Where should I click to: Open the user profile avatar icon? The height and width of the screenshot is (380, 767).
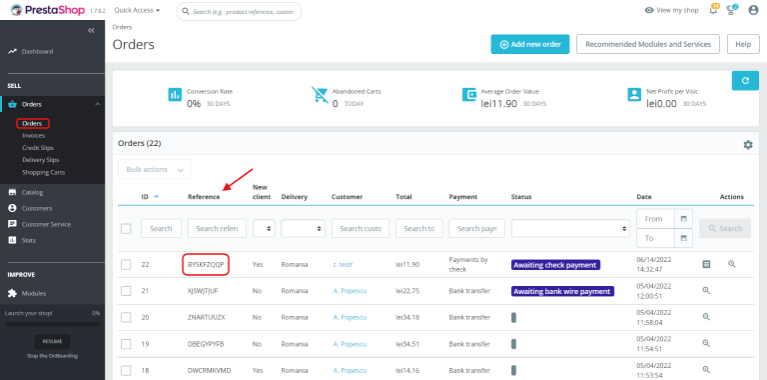pos(753,10)
